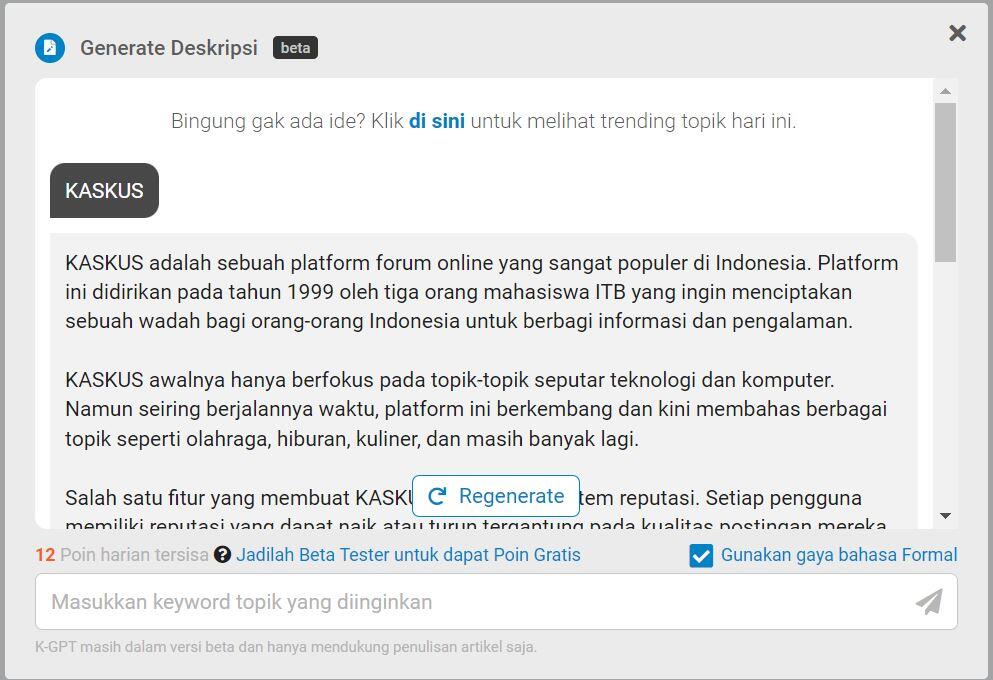Uncheck the Gunakan gaya bahasa Formal checkbox

(x=701, y=556)
